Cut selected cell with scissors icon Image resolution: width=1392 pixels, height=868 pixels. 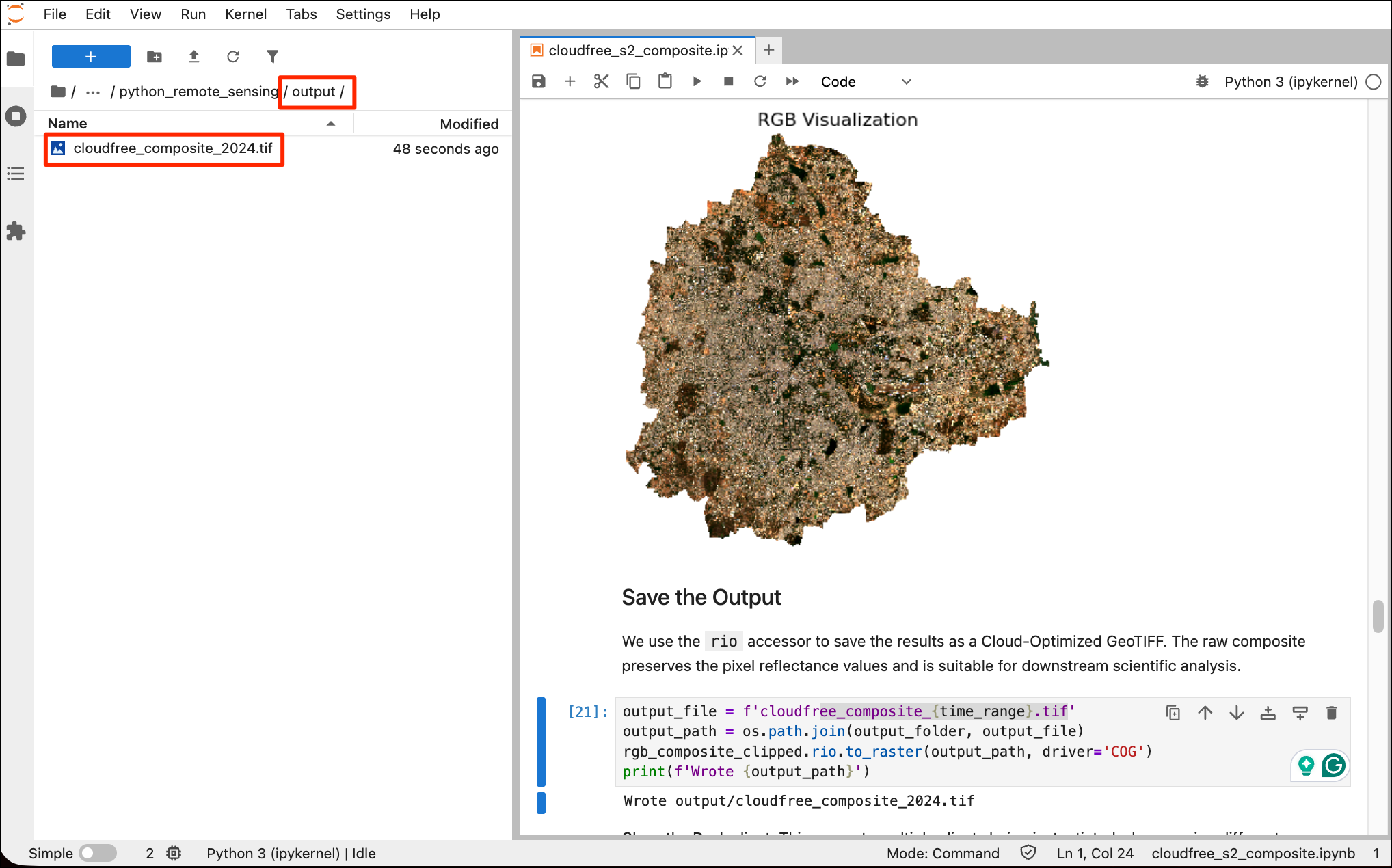[x=602, y=82]
